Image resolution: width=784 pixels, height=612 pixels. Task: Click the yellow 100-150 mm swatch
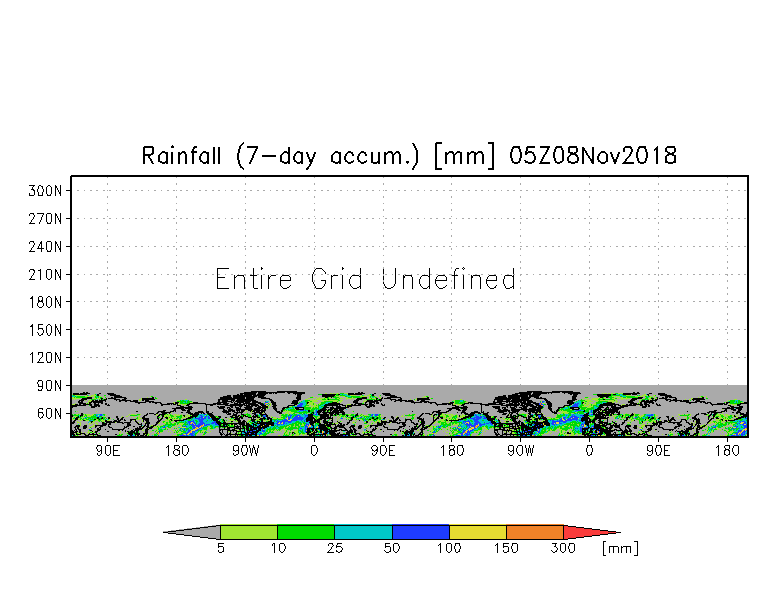click(x=478, y=532)
